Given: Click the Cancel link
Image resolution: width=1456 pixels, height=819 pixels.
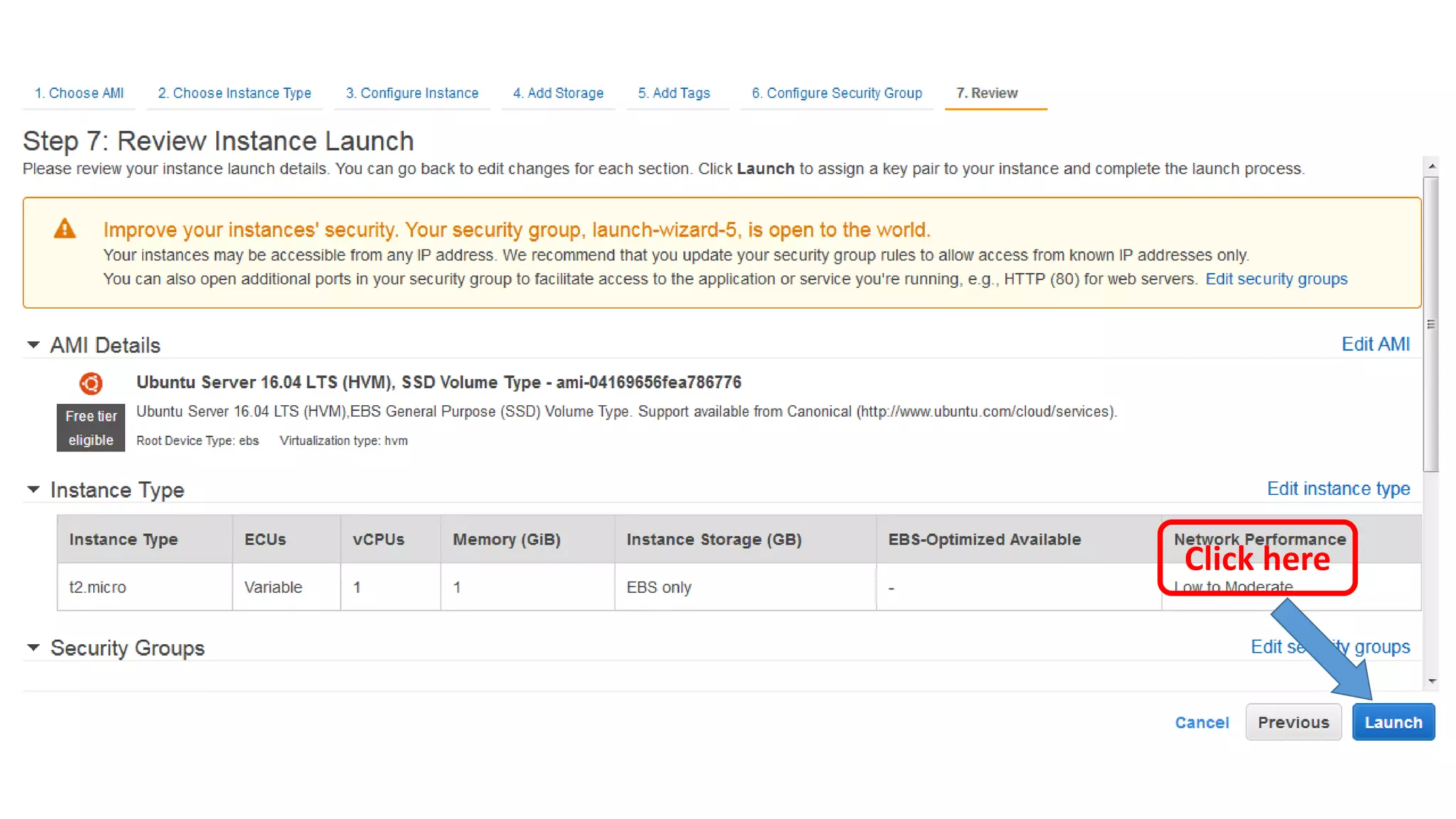Looking at the screenshot, I should point(1201,722).
